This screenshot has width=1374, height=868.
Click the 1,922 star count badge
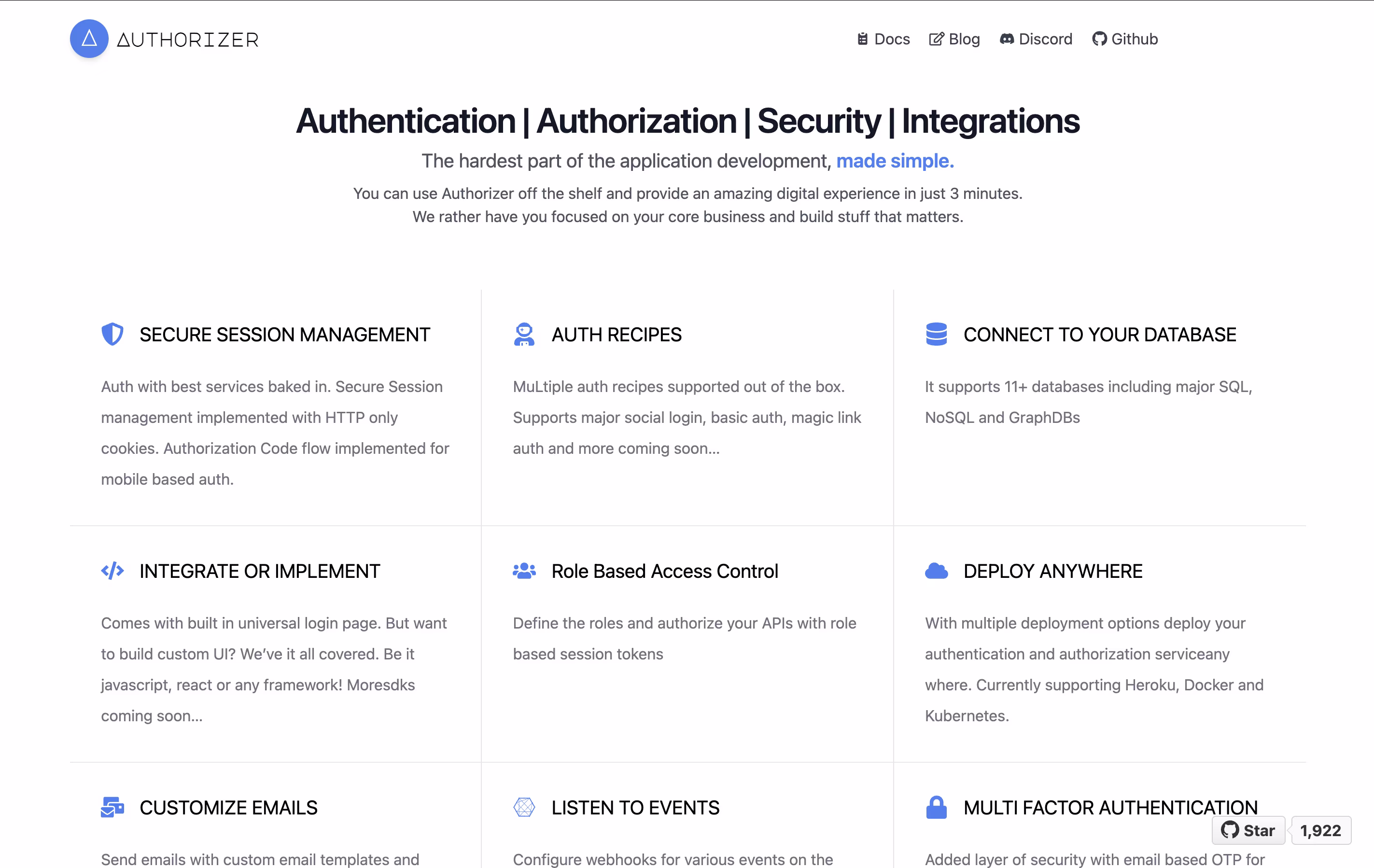coord(1320,830)
